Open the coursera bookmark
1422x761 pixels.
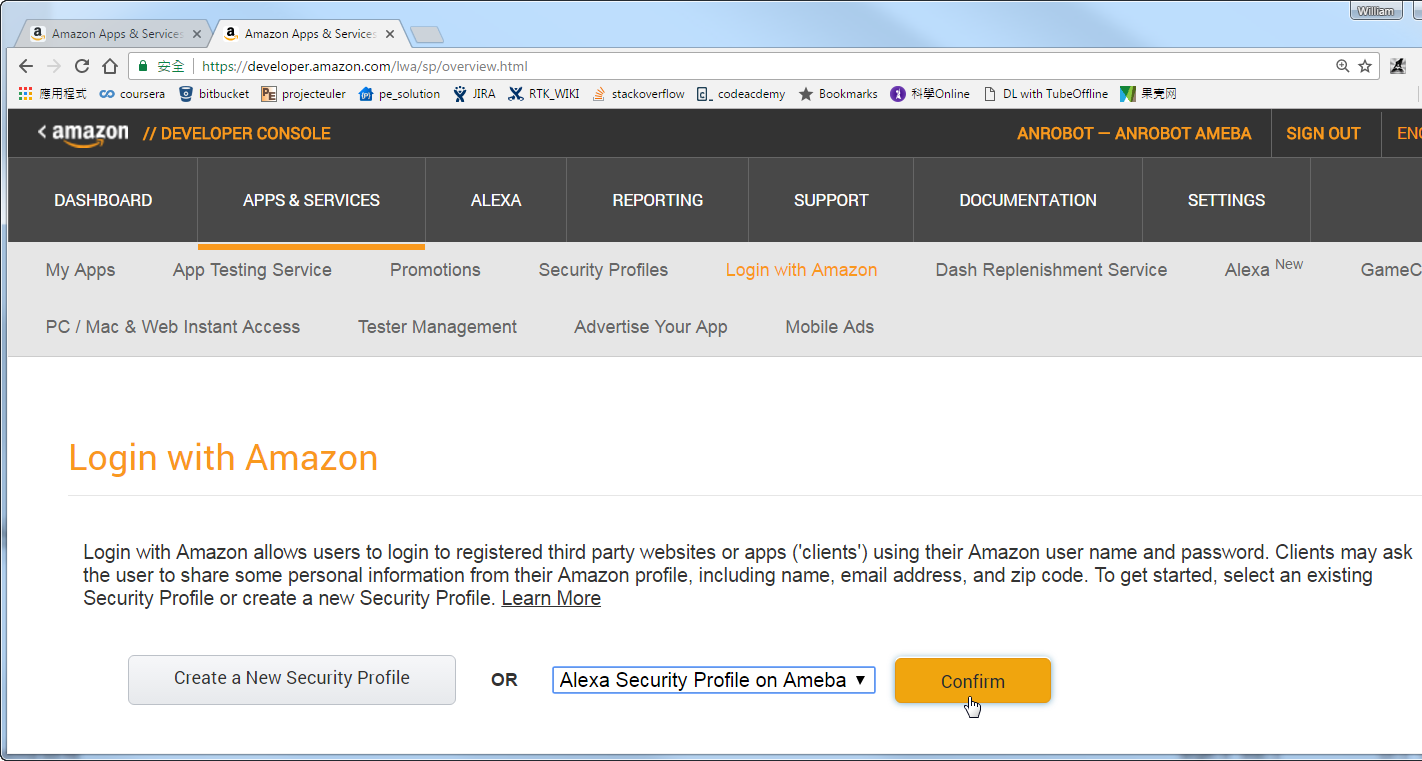point(130,94)
